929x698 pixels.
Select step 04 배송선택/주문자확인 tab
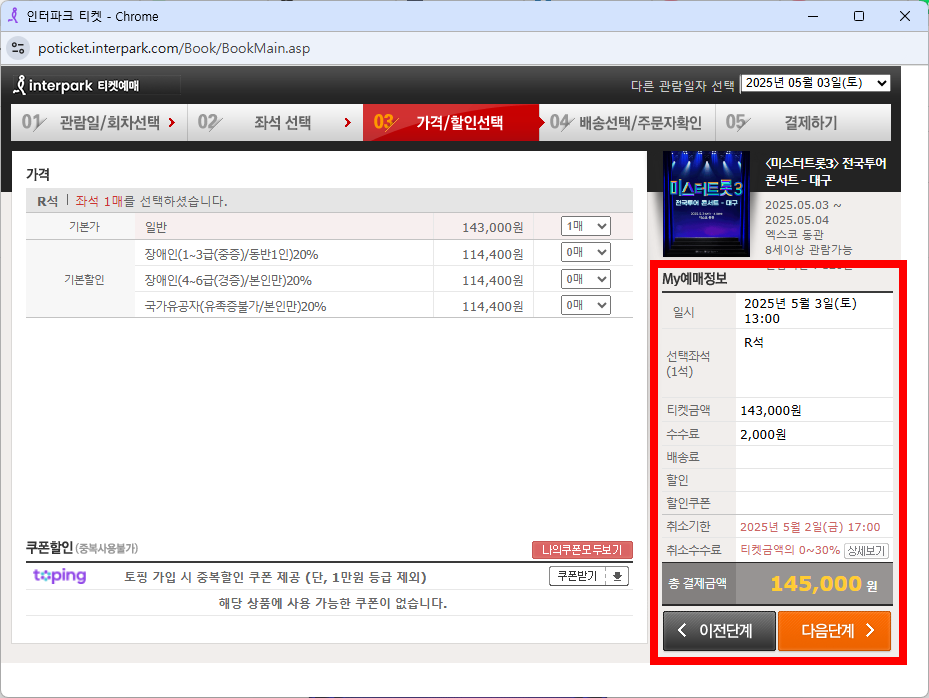[x=627, y=123]
